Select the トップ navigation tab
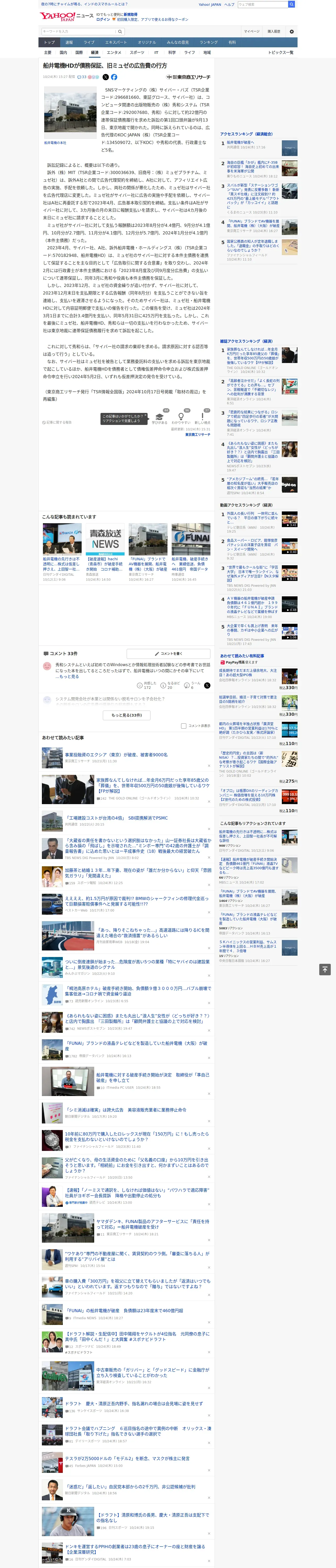Screen dimensions: 336x1568 click(49, 43)
